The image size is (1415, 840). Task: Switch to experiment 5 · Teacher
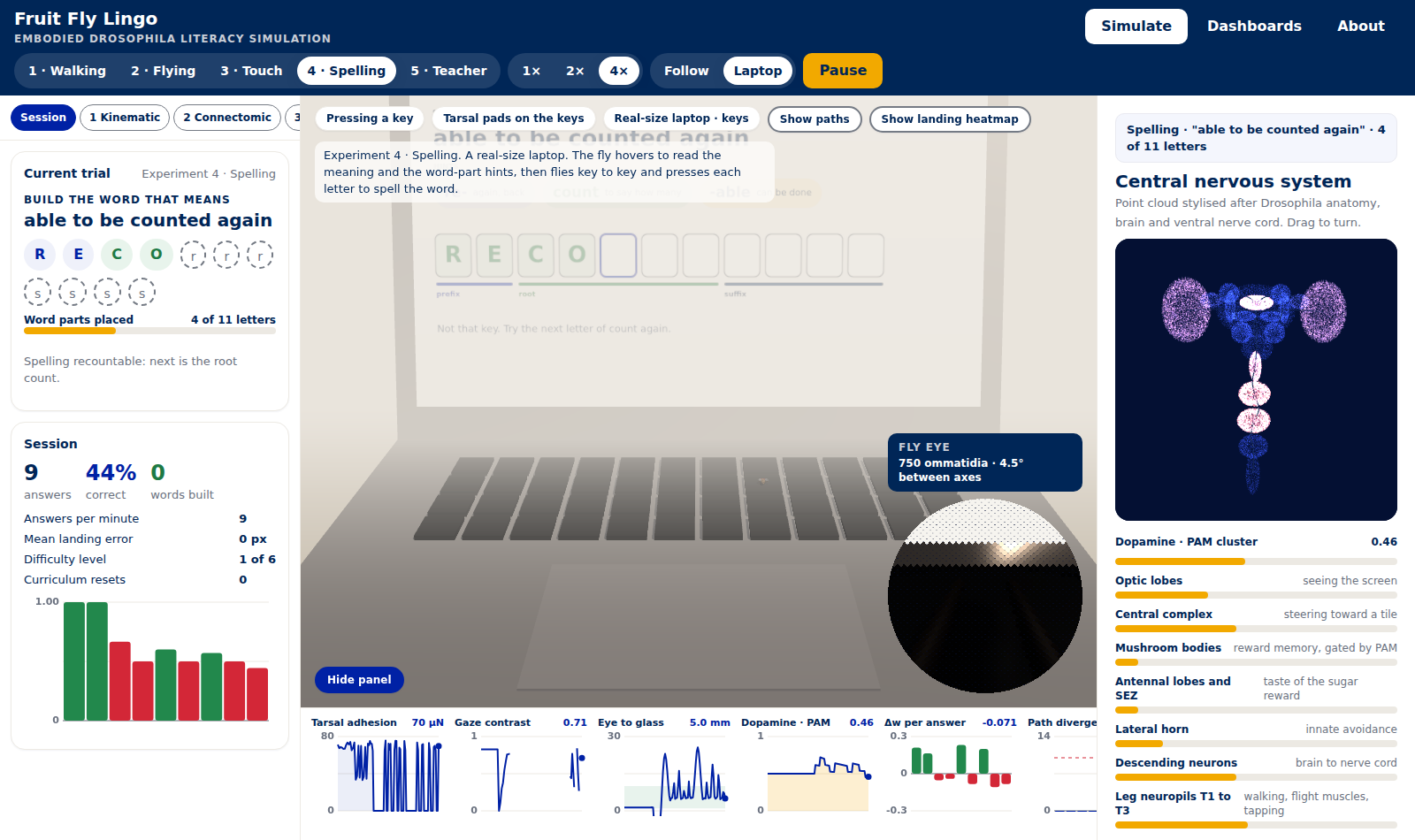coord(448,71)
